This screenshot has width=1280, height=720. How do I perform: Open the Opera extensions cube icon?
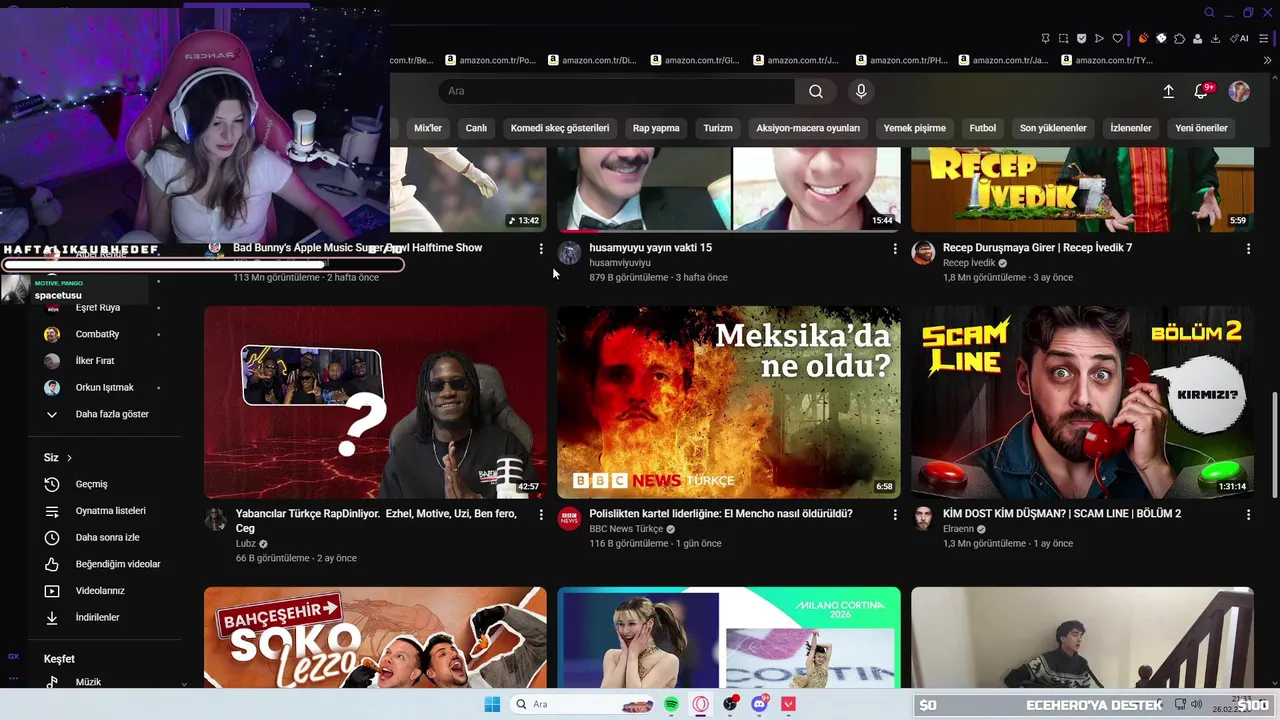1179,38
